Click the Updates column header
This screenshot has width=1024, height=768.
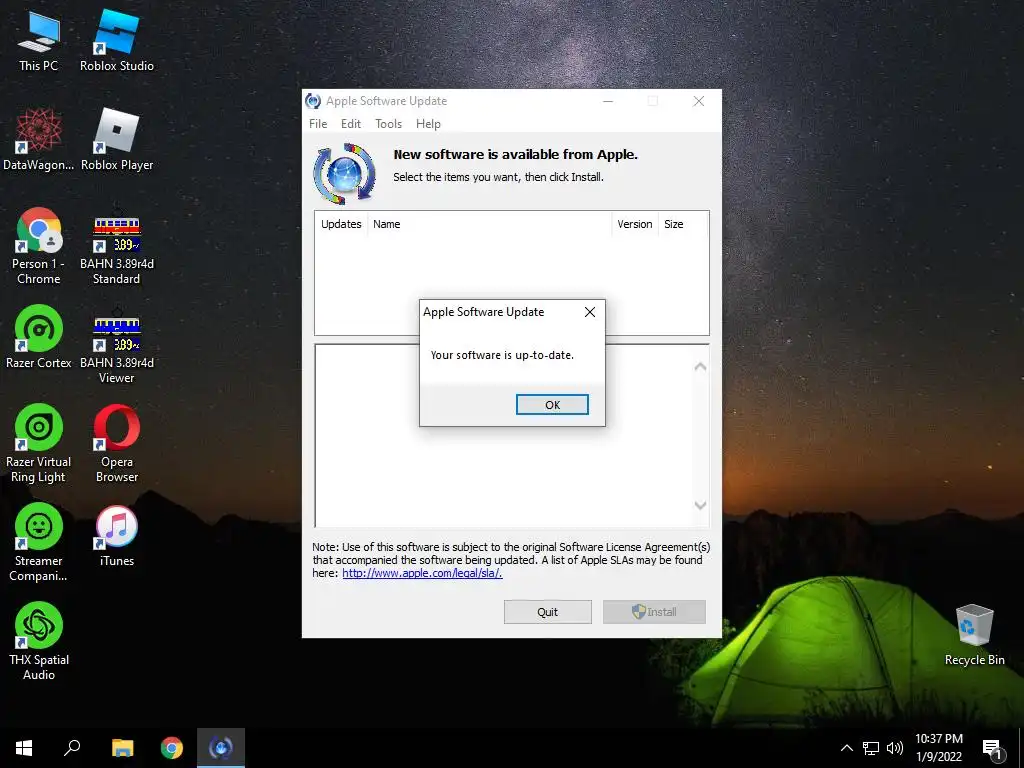pyautogui.click(x=341, y=224)
